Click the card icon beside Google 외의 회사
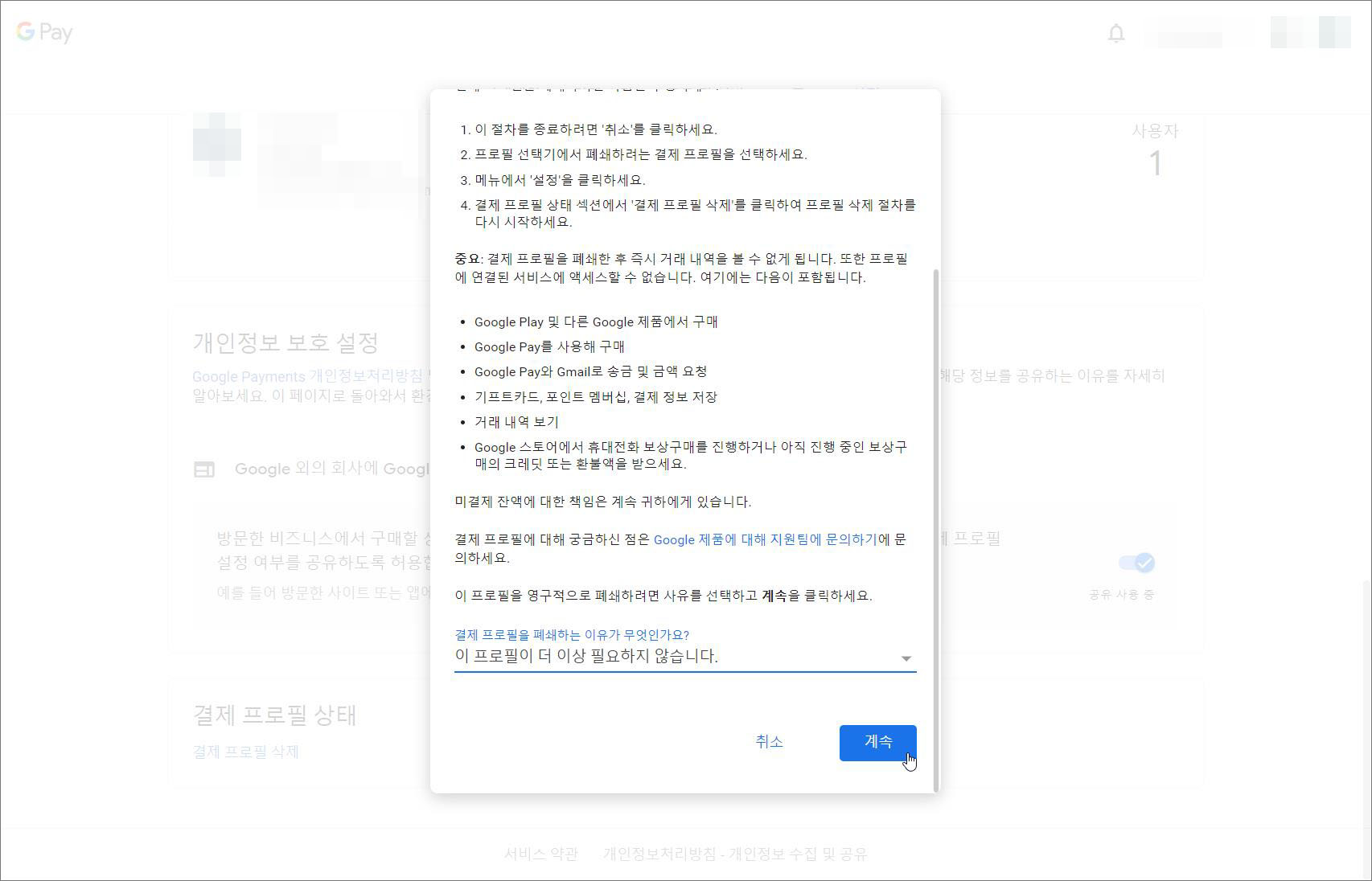This screenshot has height=881, width=1372. (204, 469)
